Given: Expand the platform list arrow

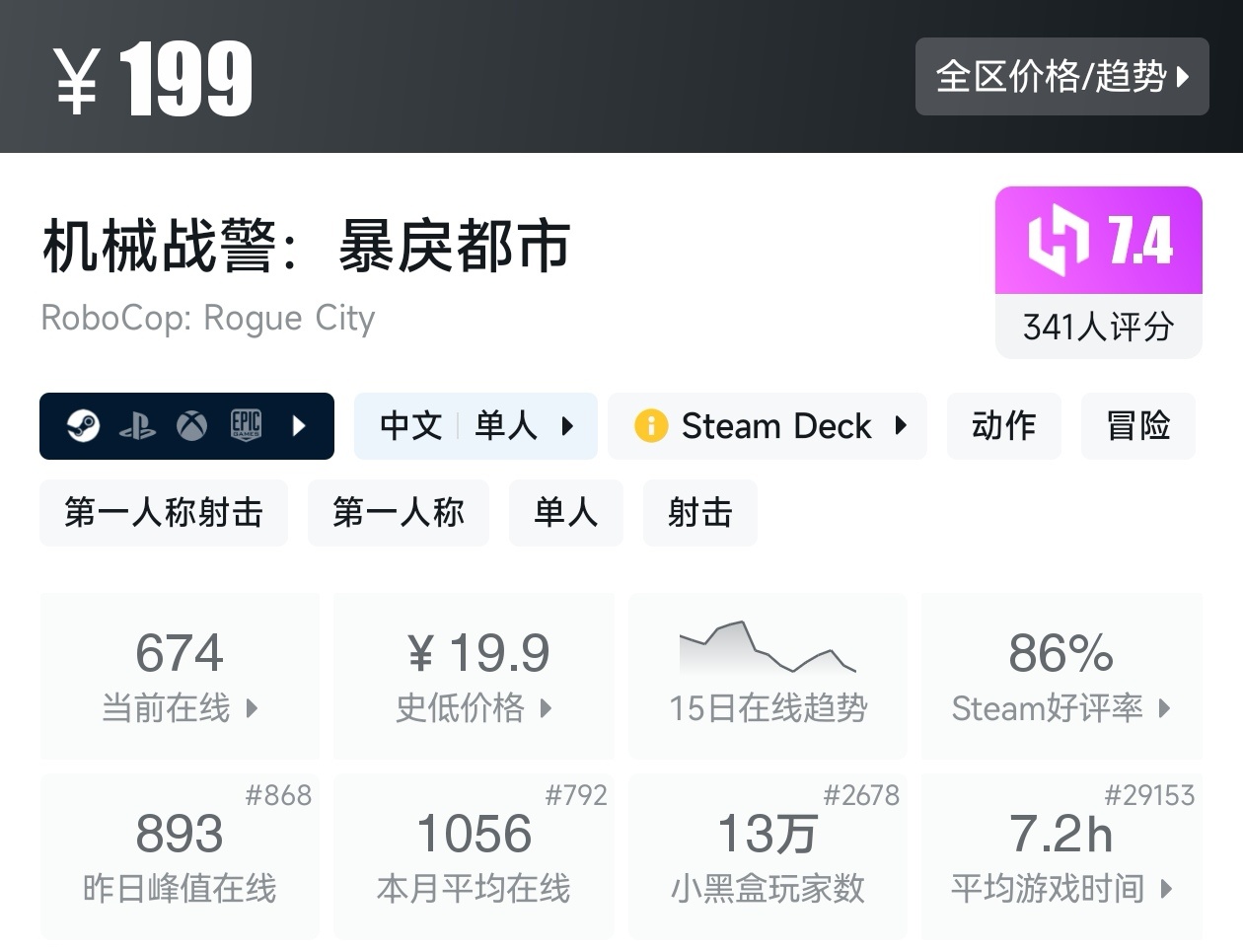Looking at the screenshot, I should 300,426.
